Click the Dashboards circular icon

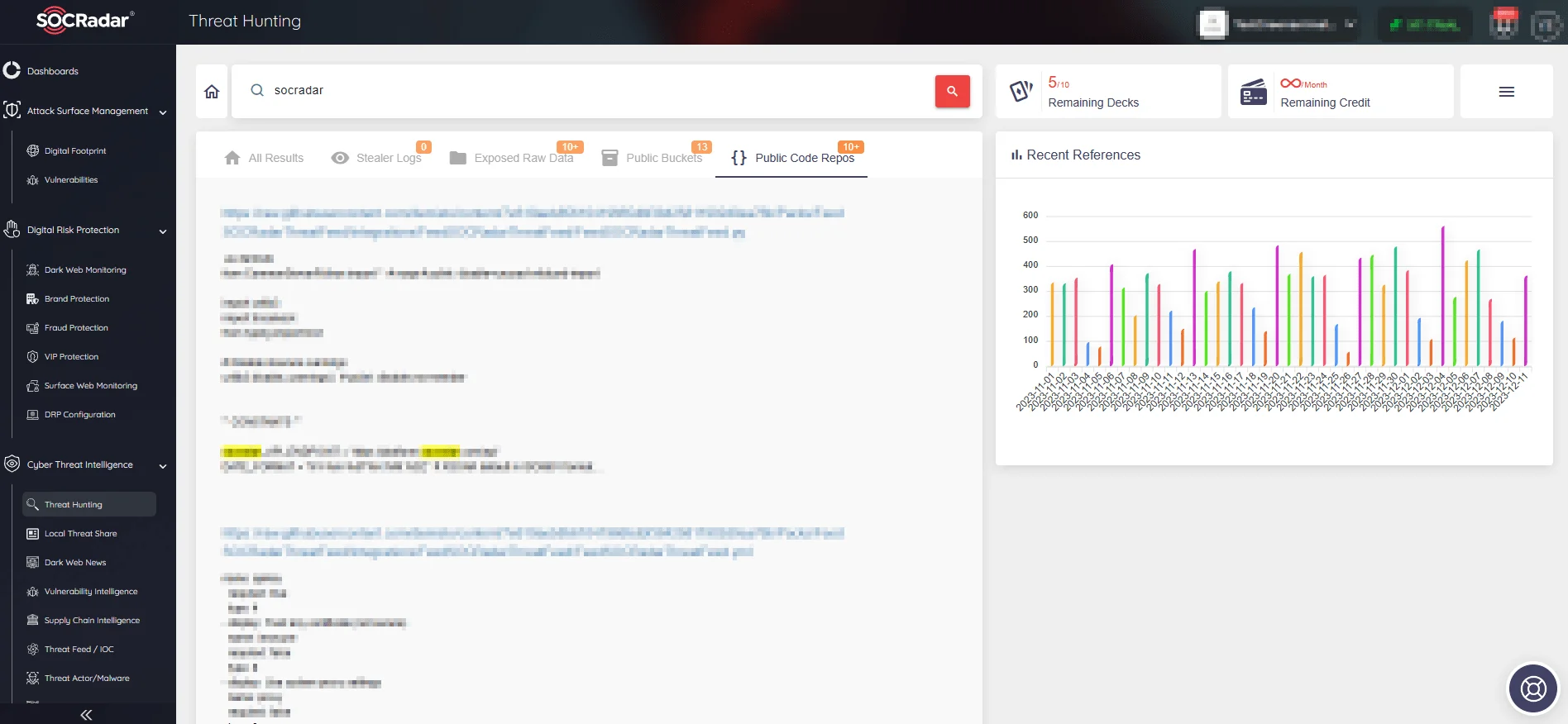click(12, 70)
